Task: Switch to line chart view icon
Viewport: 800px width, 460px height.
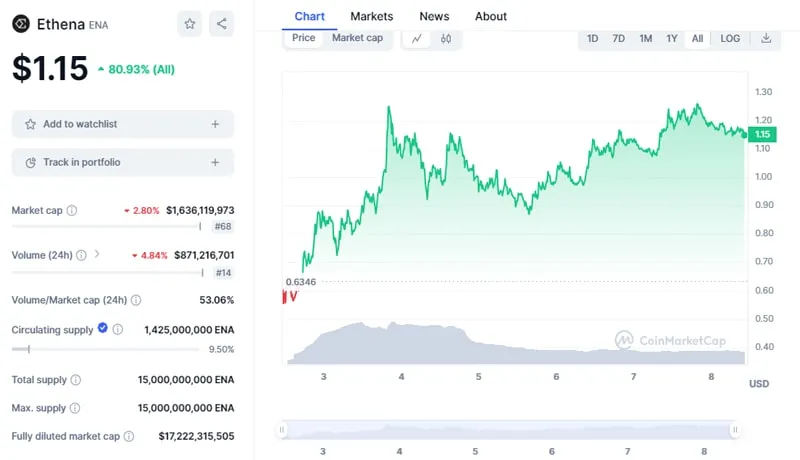Action: pyautogui.click(x=416, y=39)
